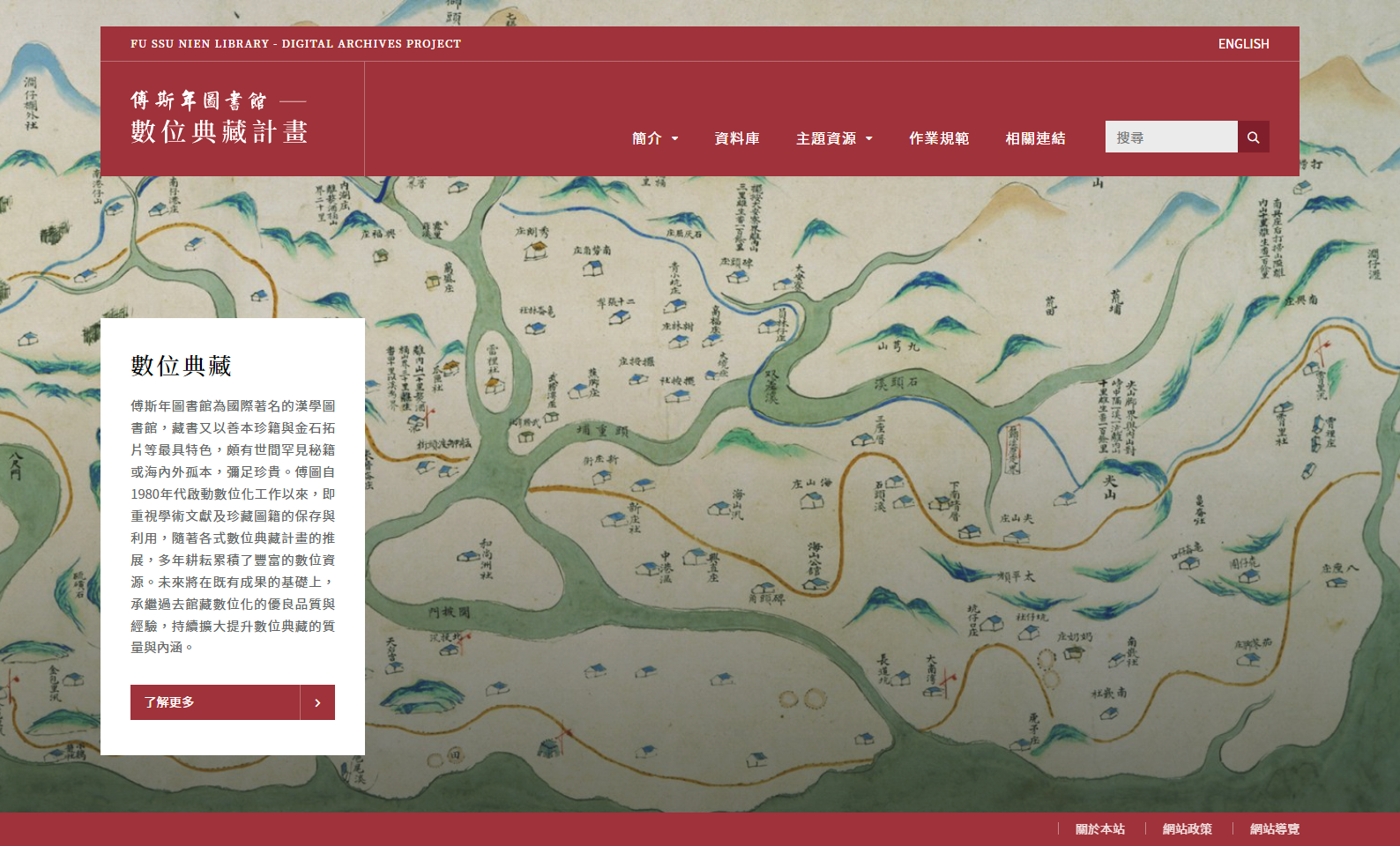1400x846 pixels.
Task: Click the 數位典藏 heading
Action: (182, 366)
